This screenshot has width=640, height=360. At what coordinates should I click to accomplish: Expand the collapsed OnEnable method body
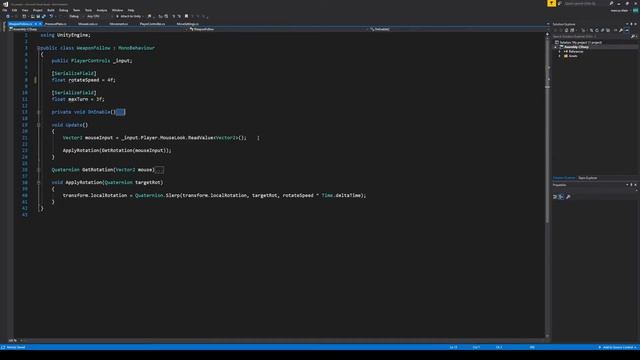(39, 112)
